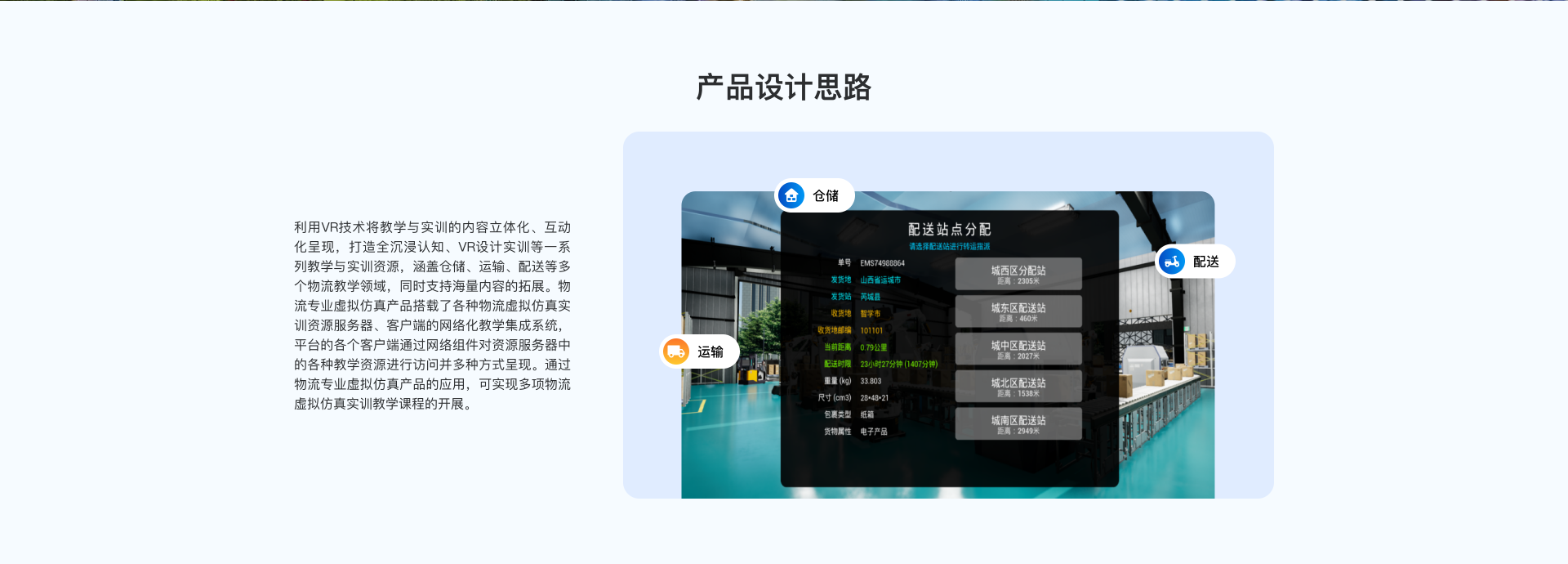
Task: Click the blue 仓储 warehouse icon
Action: [x=791, y=195]
